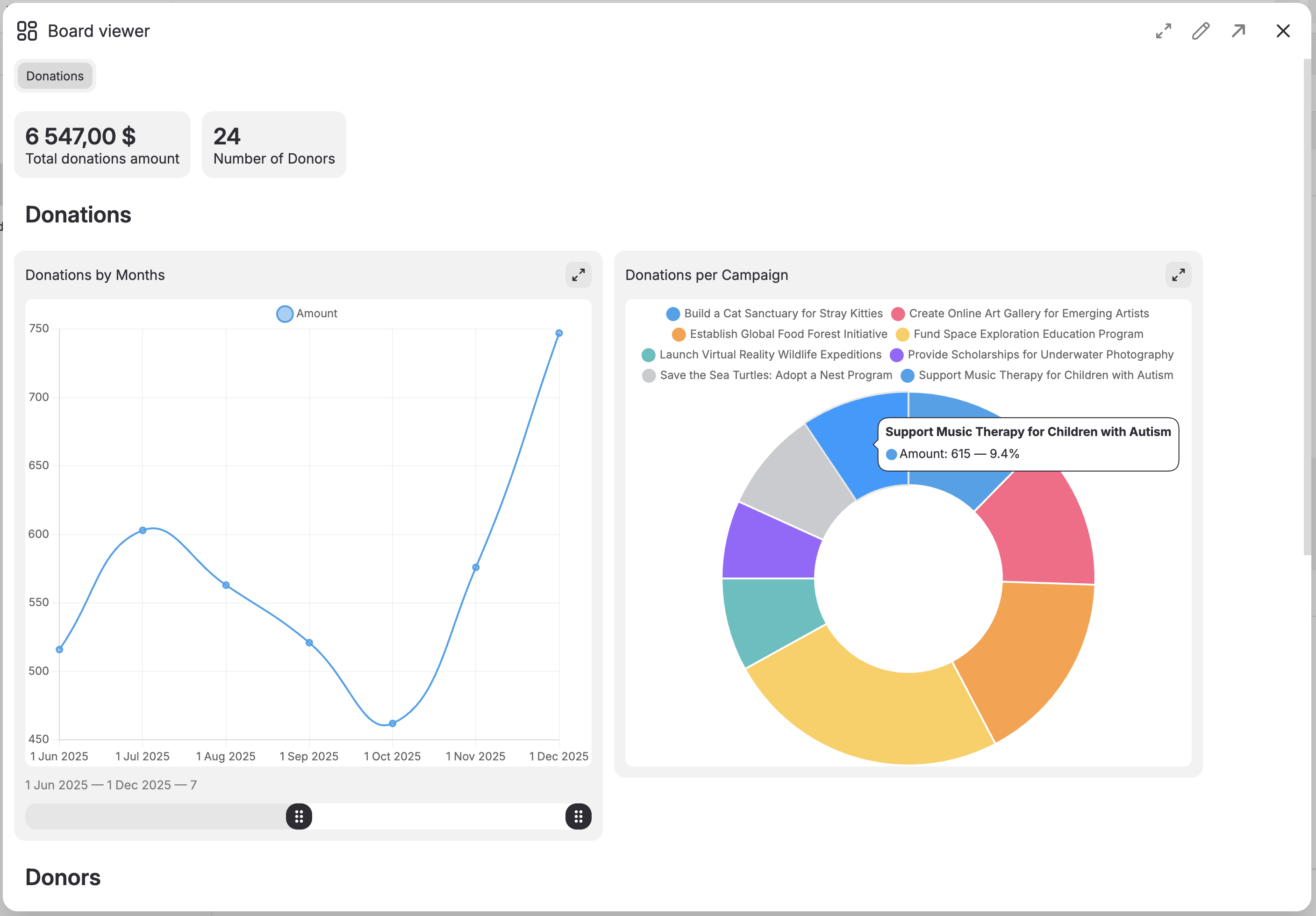Expand the board viewer to fullscreen
The height and width of the screenshot is (916, 1316).
pyautogui.click(x=1163, y=31)
